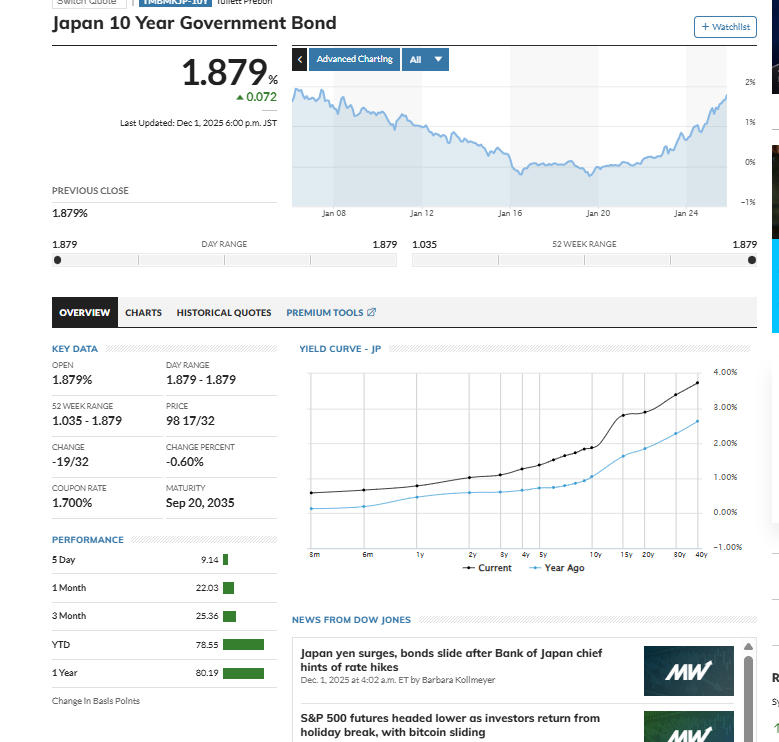Switch to the Overview tab

click(x=84, y=312)
